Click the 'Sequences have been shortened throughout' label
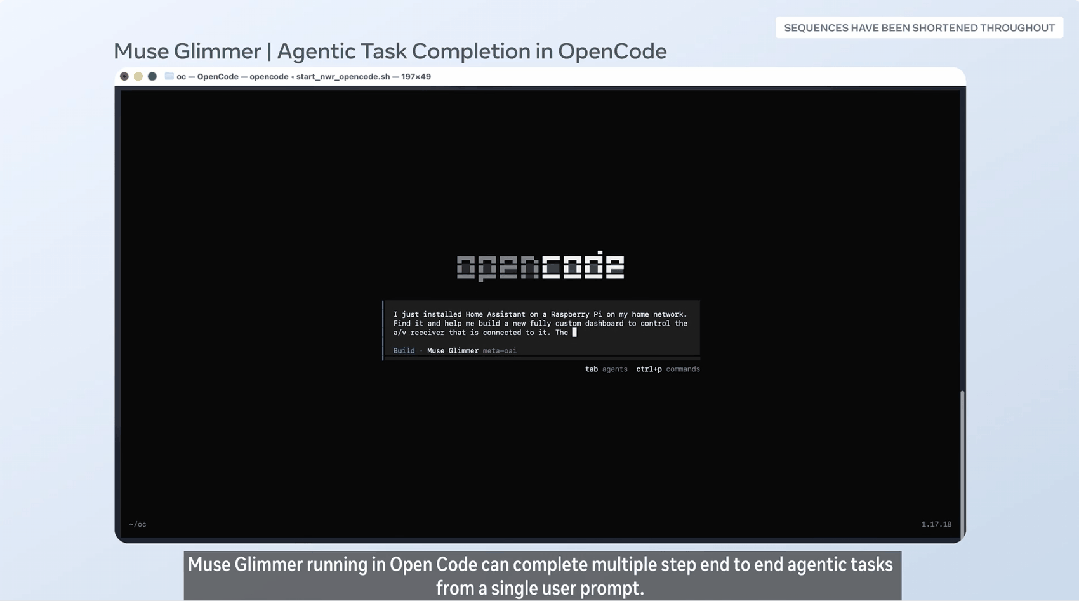Viewport: 1079px width, 601px height. pos(919,28)
